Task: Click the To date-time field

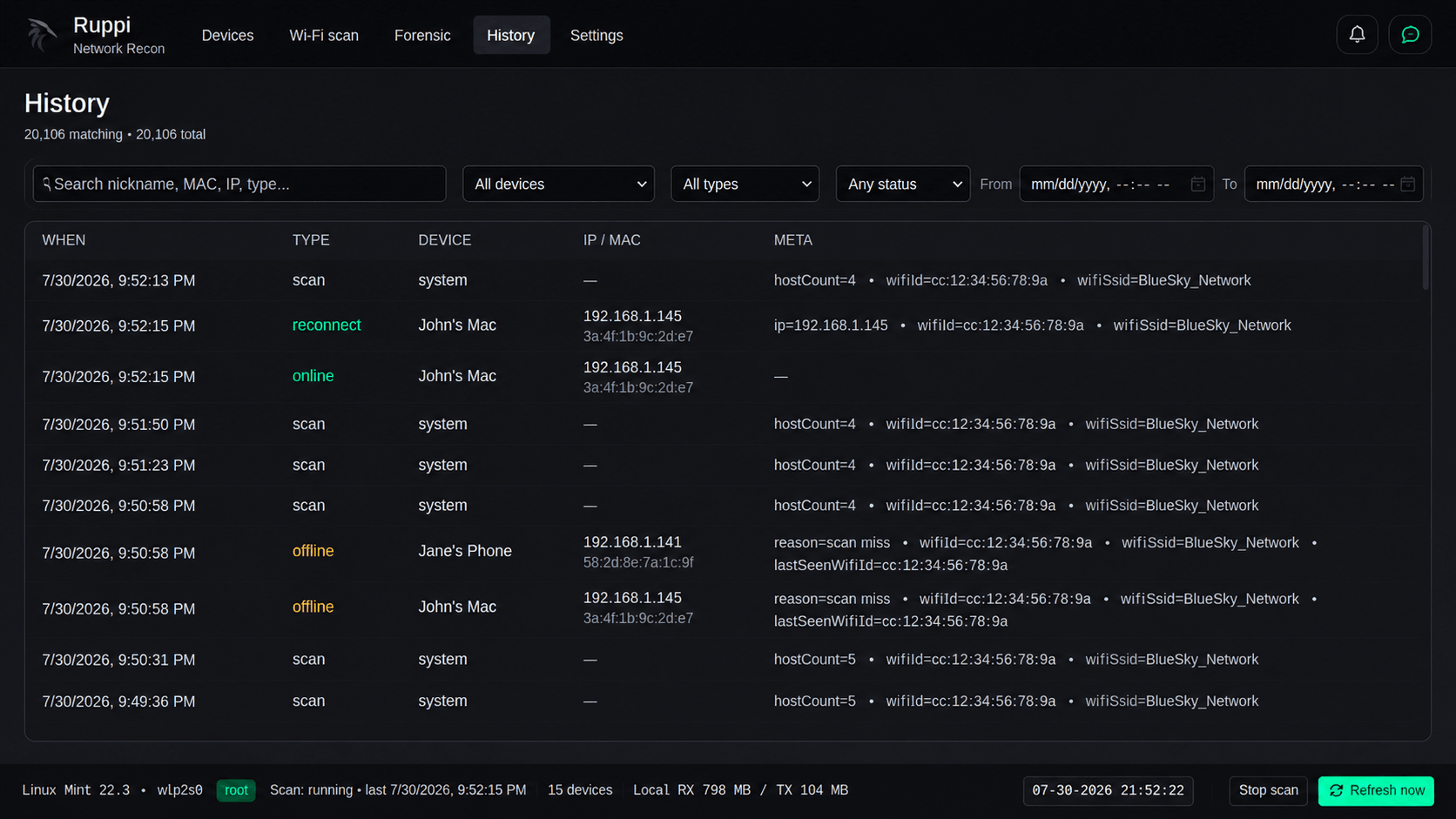Action: pos(1333,184)
